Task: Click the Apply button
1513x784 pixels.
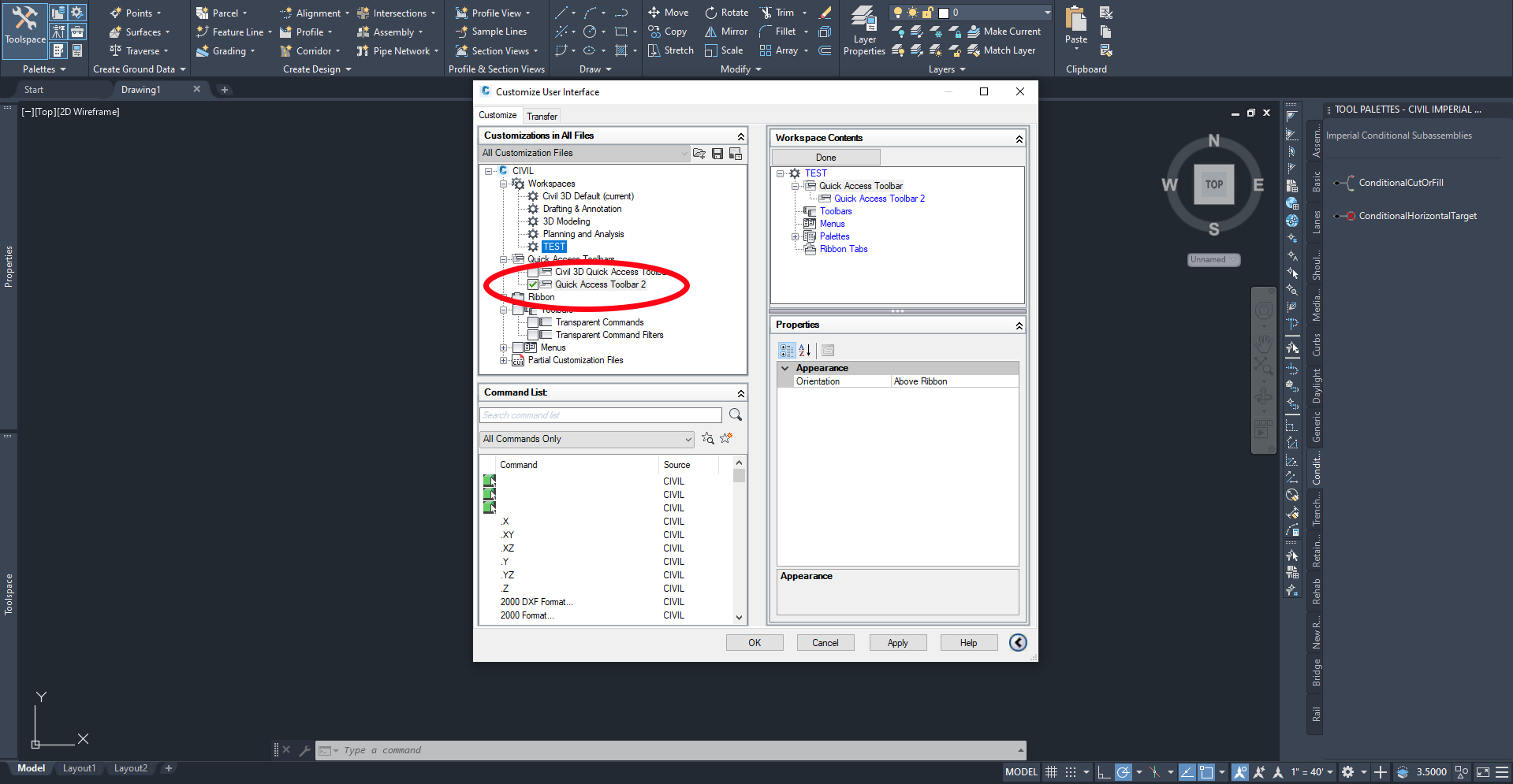Action: click(x=897, y=642)
